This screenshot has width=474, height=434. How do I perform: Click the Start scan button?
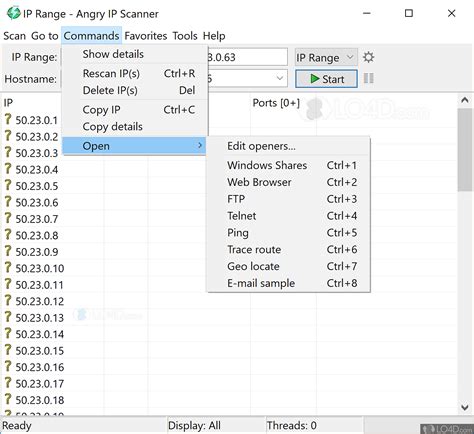326,79
